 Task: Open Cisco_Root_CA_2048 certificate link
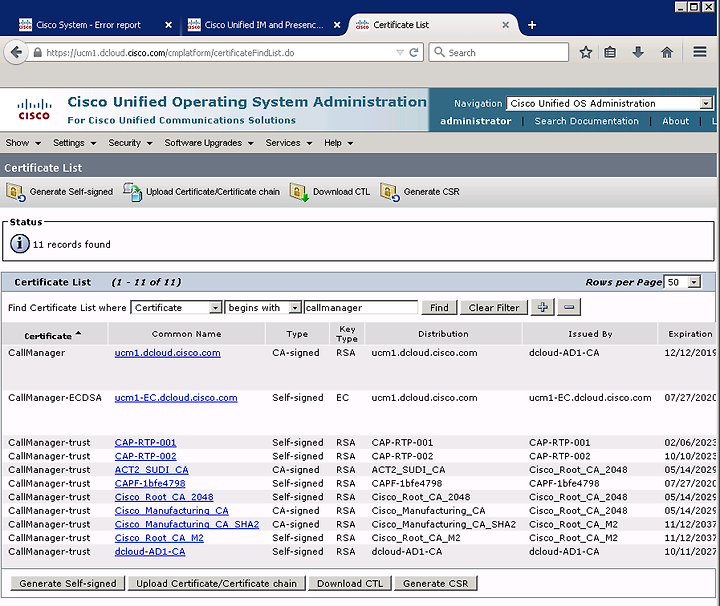pos(164,497)
